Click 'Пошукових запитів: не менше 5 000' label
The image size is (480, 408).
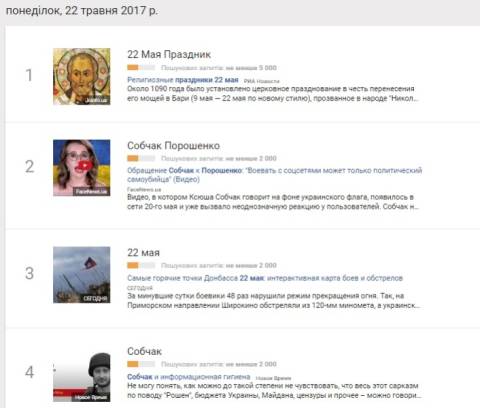coord(219,68)
